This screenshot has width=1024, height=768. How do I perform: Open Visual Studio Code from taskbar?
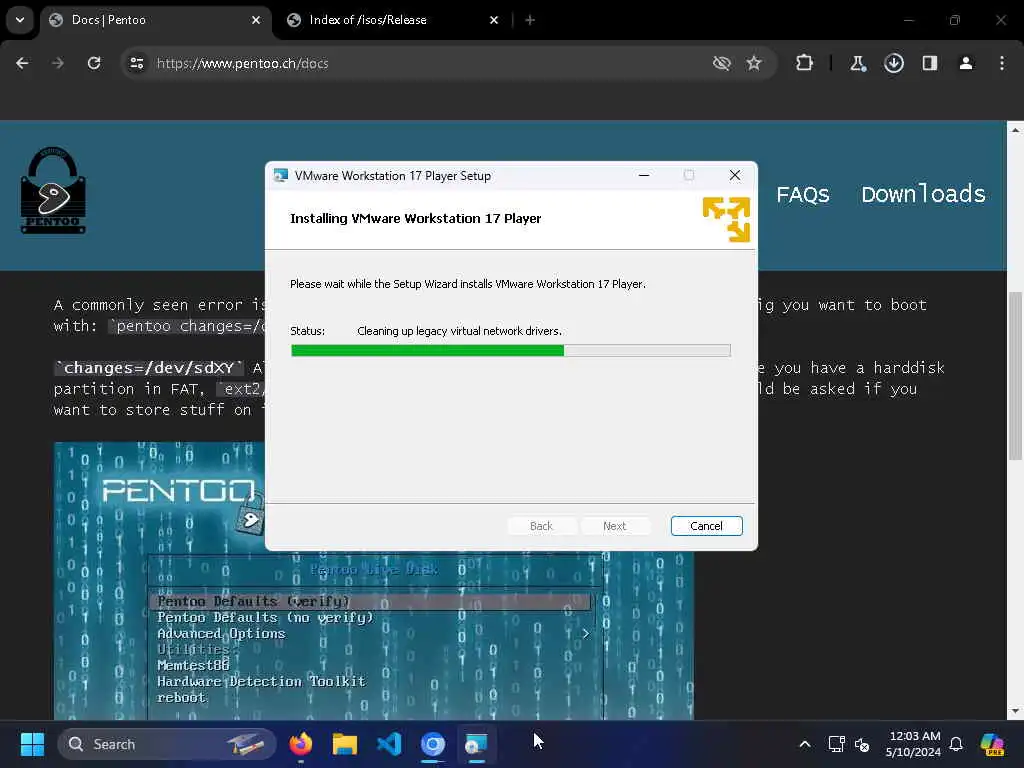coord(389,744)
